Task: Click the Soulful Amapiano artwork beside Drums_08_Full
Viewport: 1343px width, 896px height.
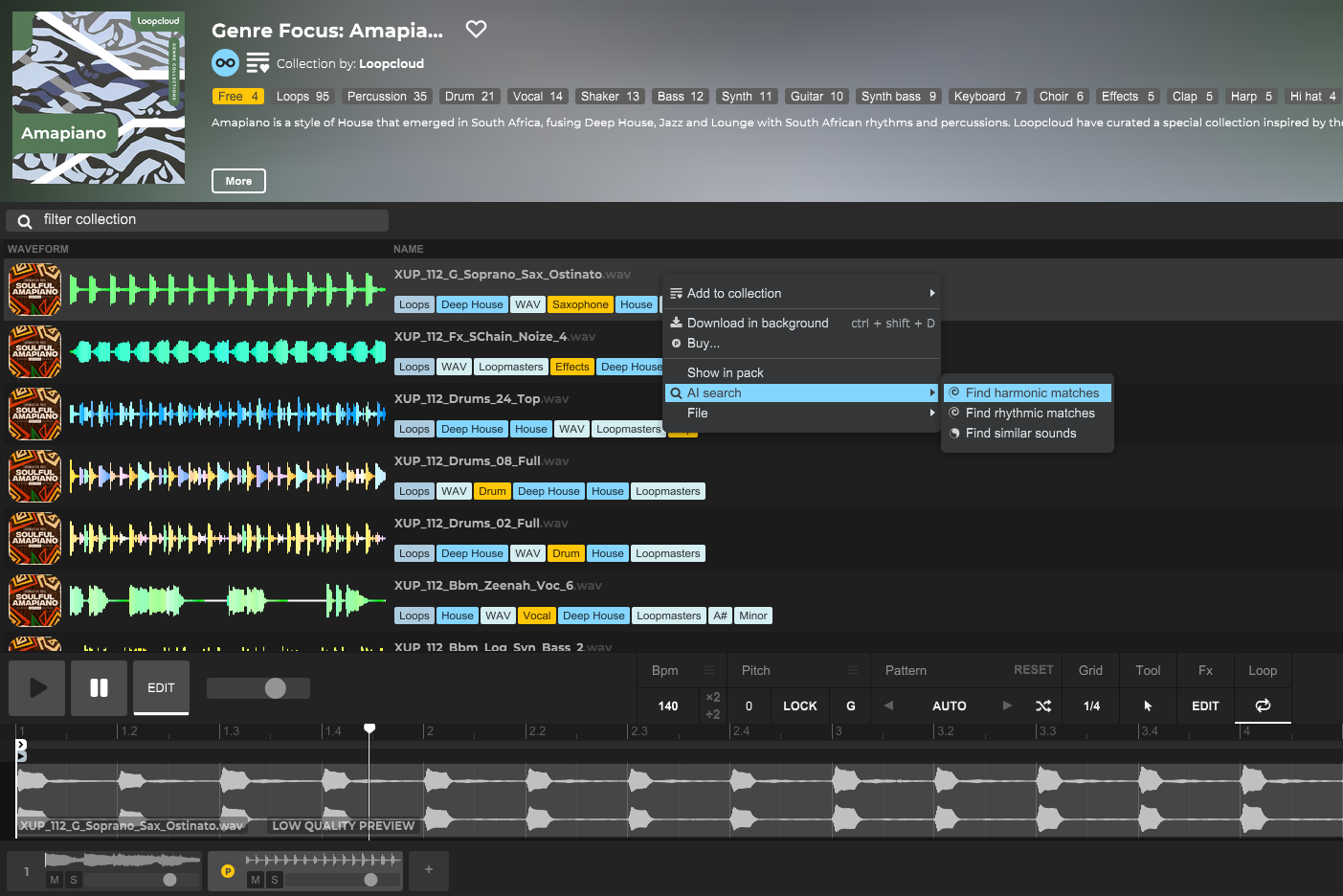Action: pos(35,476)
